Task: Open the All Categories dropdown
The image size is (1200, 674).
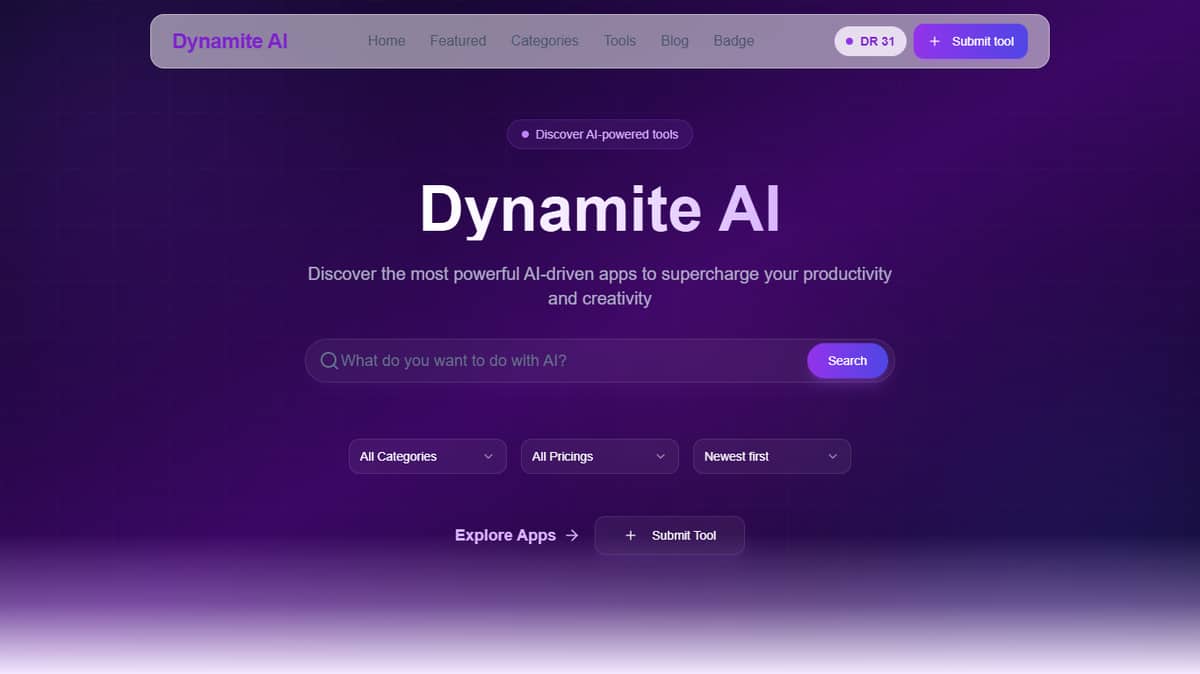Action: (427, 456)
